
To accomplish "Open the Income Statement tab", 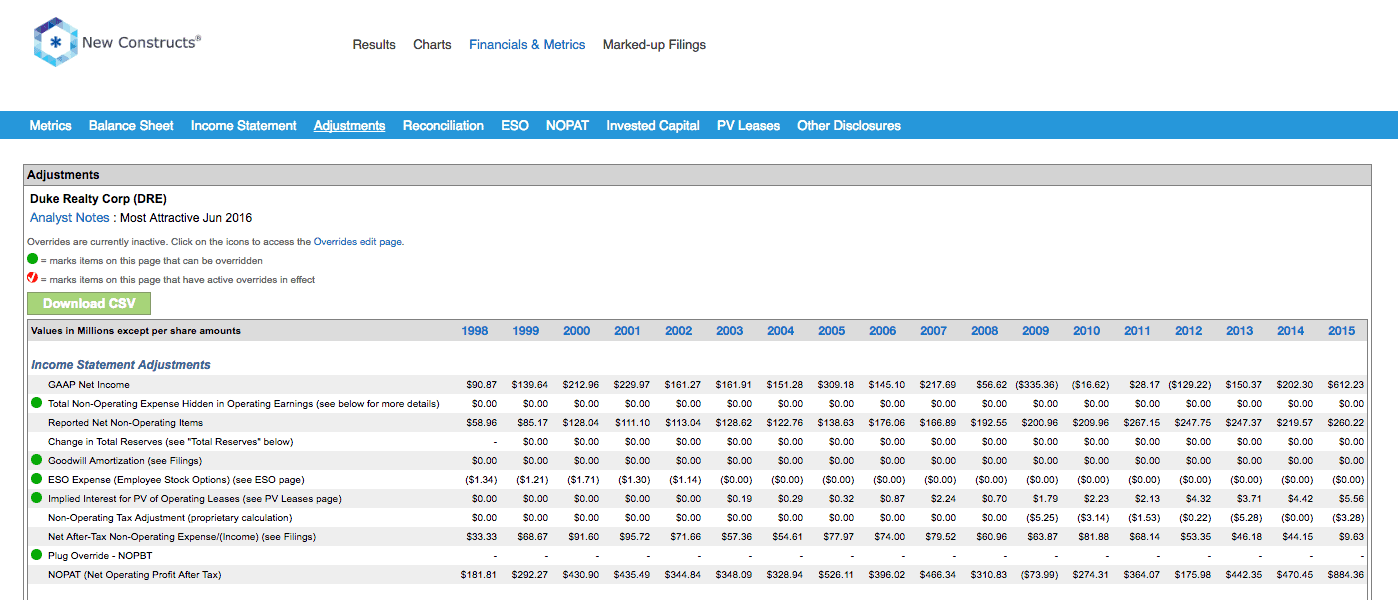I will (244, 126).
